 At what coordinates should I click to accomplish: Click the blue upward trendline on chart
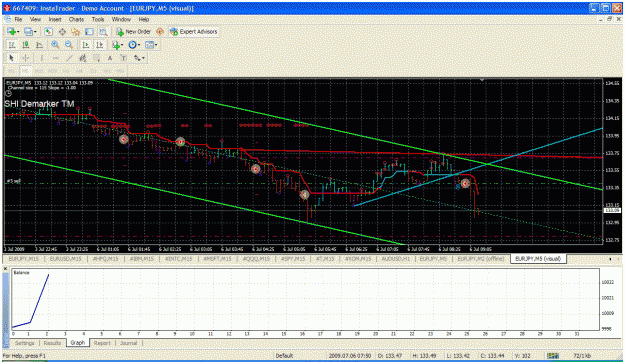pyautogui.click(x=478, y=167)
